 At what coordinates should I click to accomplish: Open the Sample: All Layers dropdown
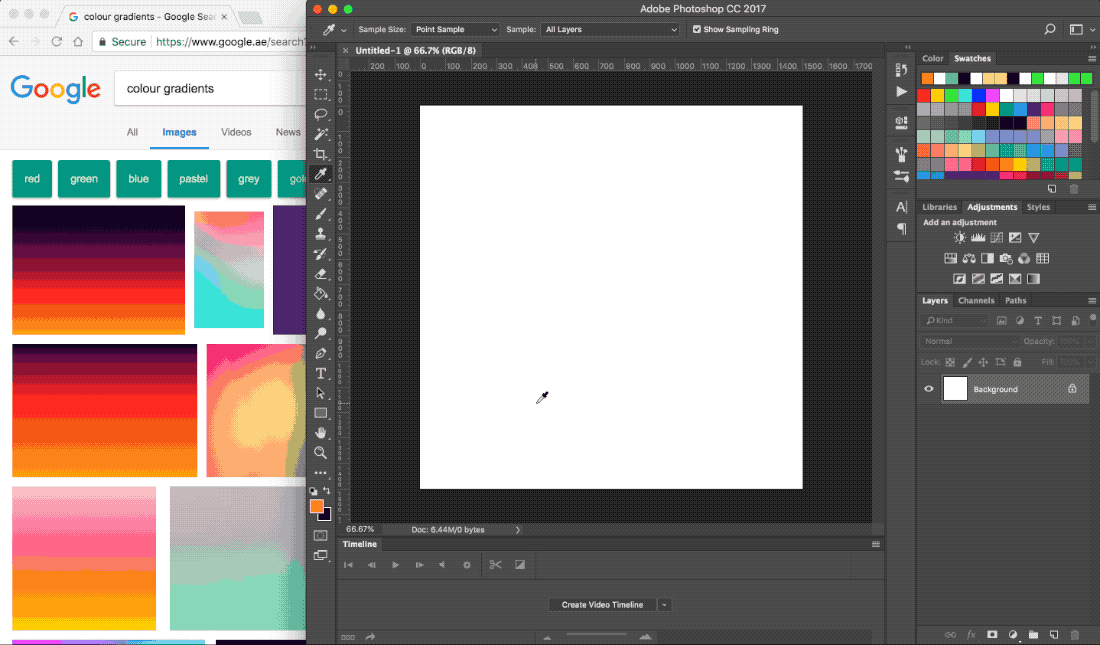coord(610,29)
